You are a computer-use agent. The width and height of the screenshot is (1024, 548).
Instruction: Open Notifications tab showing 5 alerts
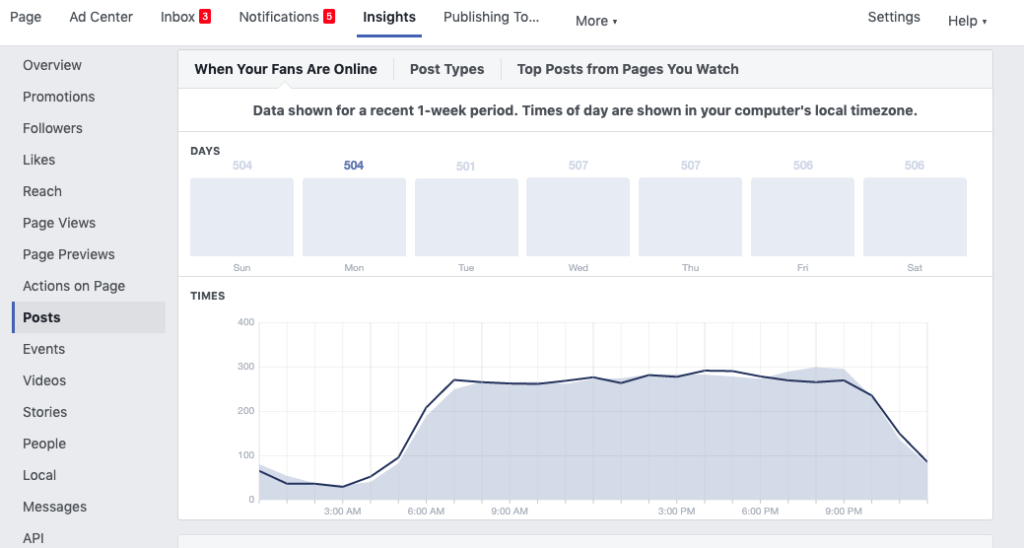click(287, 17)
